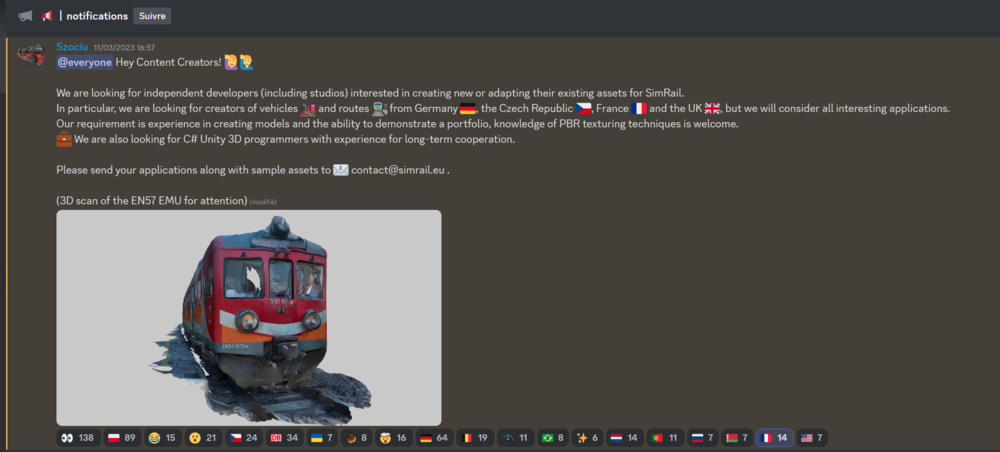1000x452 pixels.
Task: Toggle the eyes reaction with 138 votes
Action: pos(76,438)
